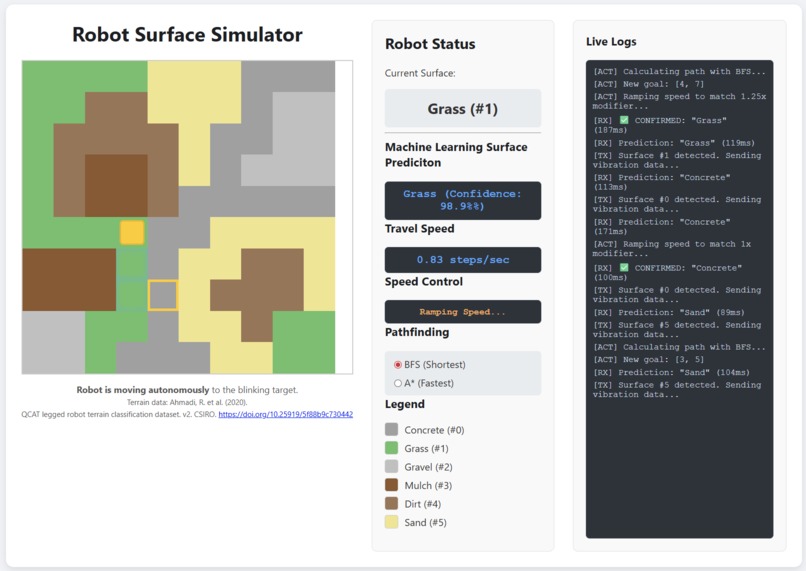The width and height of the screenshot is (806, 571).
Task: Click the Robot Status heading
Action: pyautogui.click(x=430, y=44)
